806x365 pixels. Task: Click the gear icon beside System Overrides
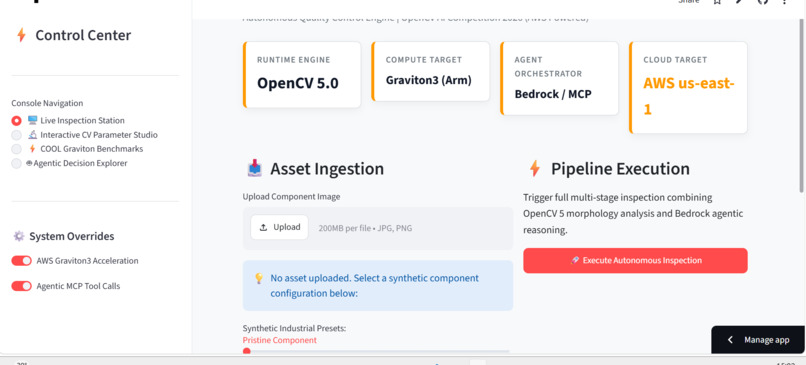pos(19,236)
